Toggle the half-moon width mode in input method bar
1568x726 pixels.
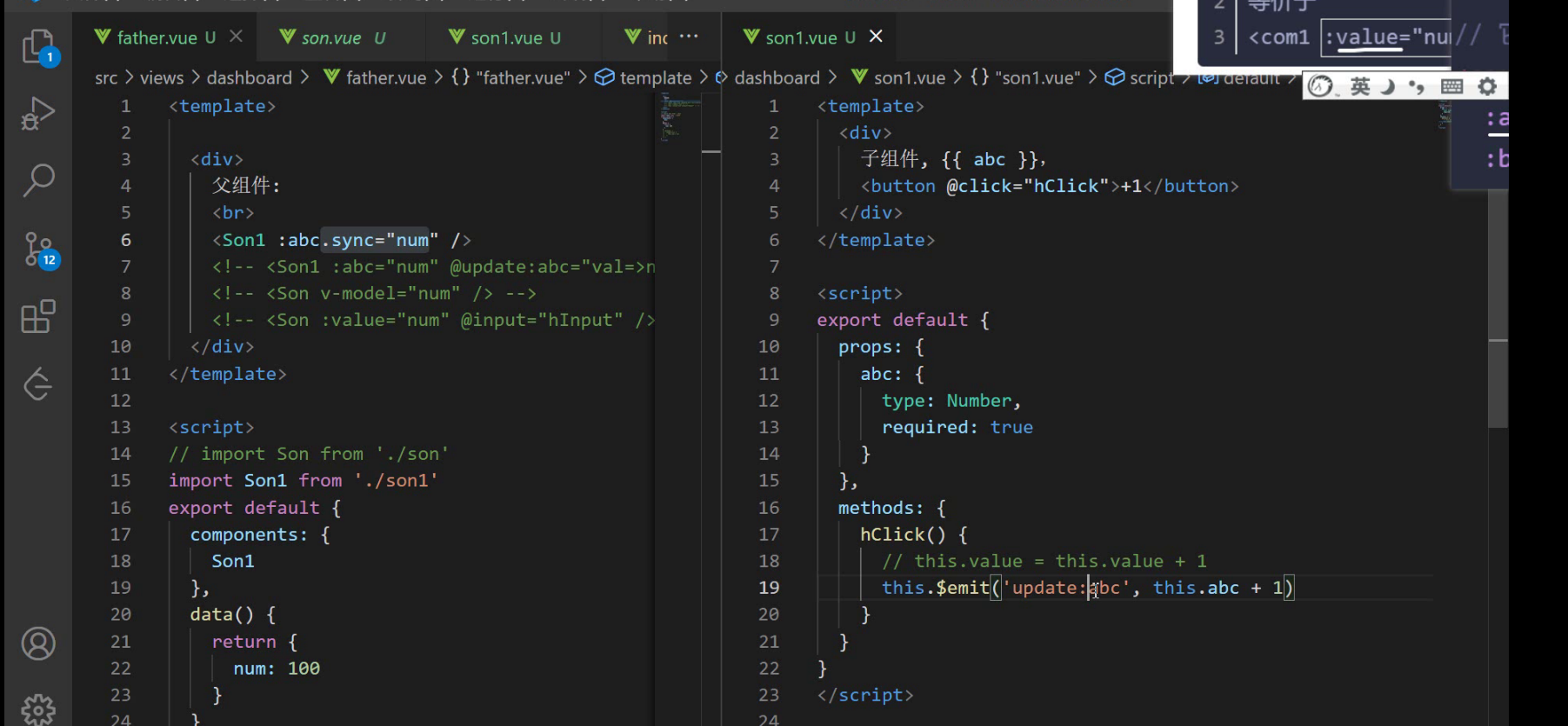[x=1388, y=86]
